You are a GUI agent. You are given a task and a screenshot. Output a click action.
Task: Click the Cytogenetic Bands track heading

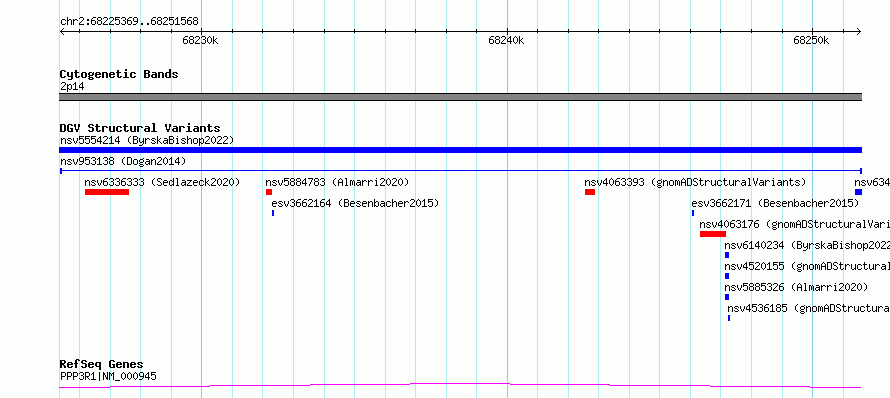point(119,74)
